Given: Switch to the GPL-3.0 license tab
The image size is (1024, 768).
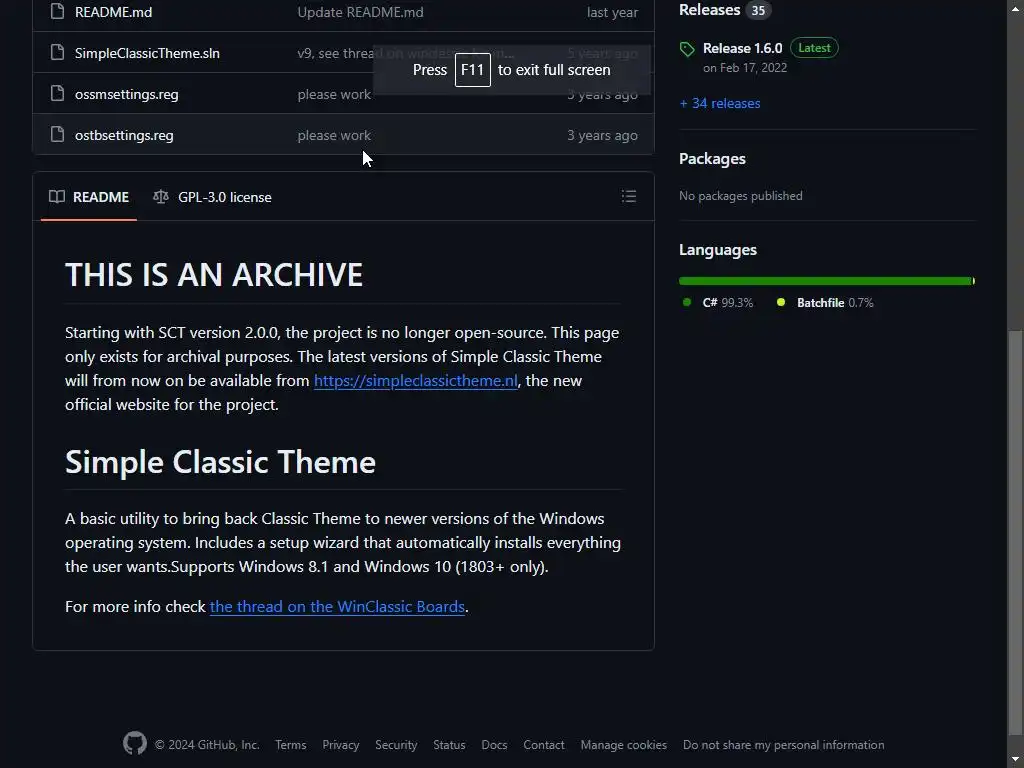Looking at the screenshot, I should point(212,197).
